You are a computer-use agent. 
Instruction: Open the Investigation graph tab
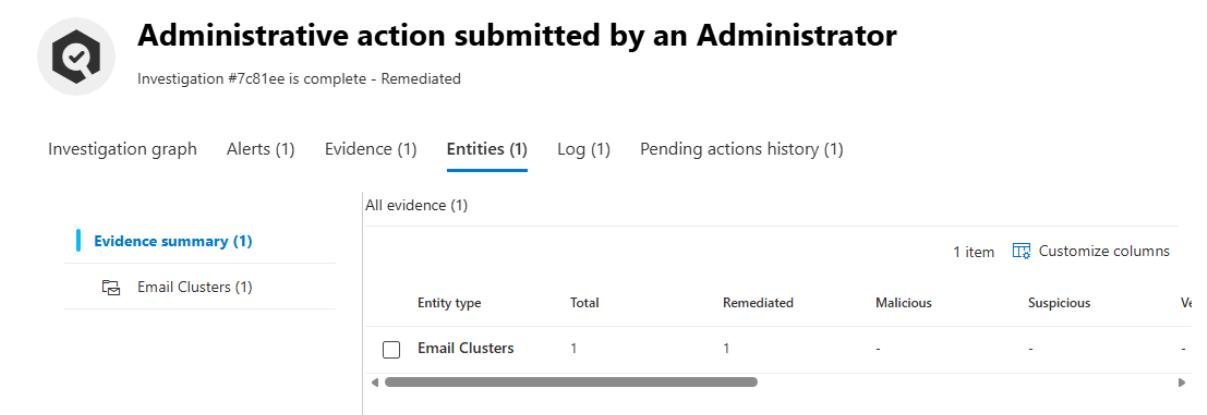122,150
